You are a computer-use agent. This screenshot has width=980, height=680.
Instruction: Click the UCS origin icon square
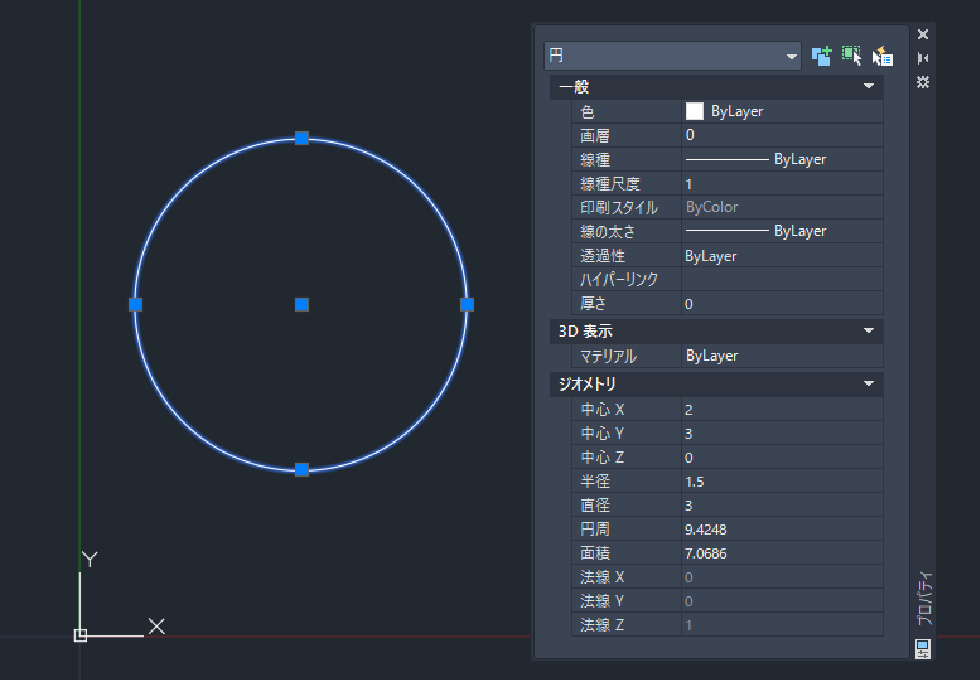point(81,635)
